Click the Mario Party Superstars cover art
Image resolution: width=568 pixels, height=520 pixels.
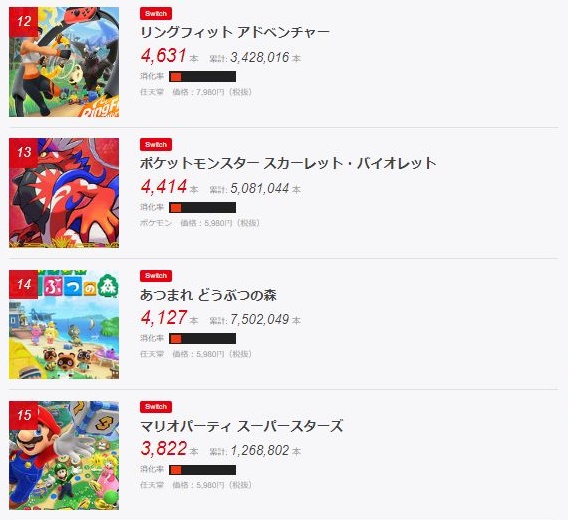pyautogui.click(x=64, y=455)
